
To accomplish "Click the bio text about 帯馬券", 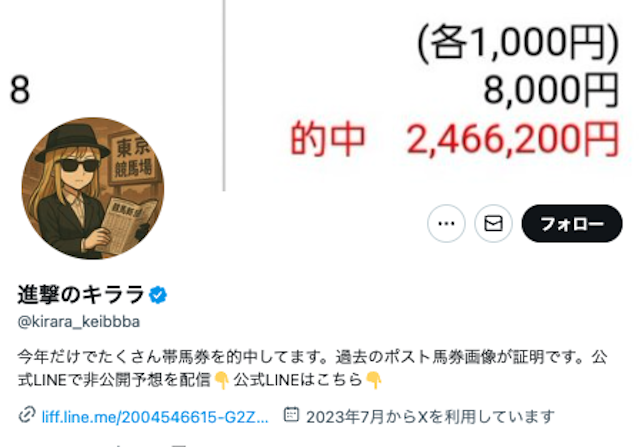I will [312, 368].
